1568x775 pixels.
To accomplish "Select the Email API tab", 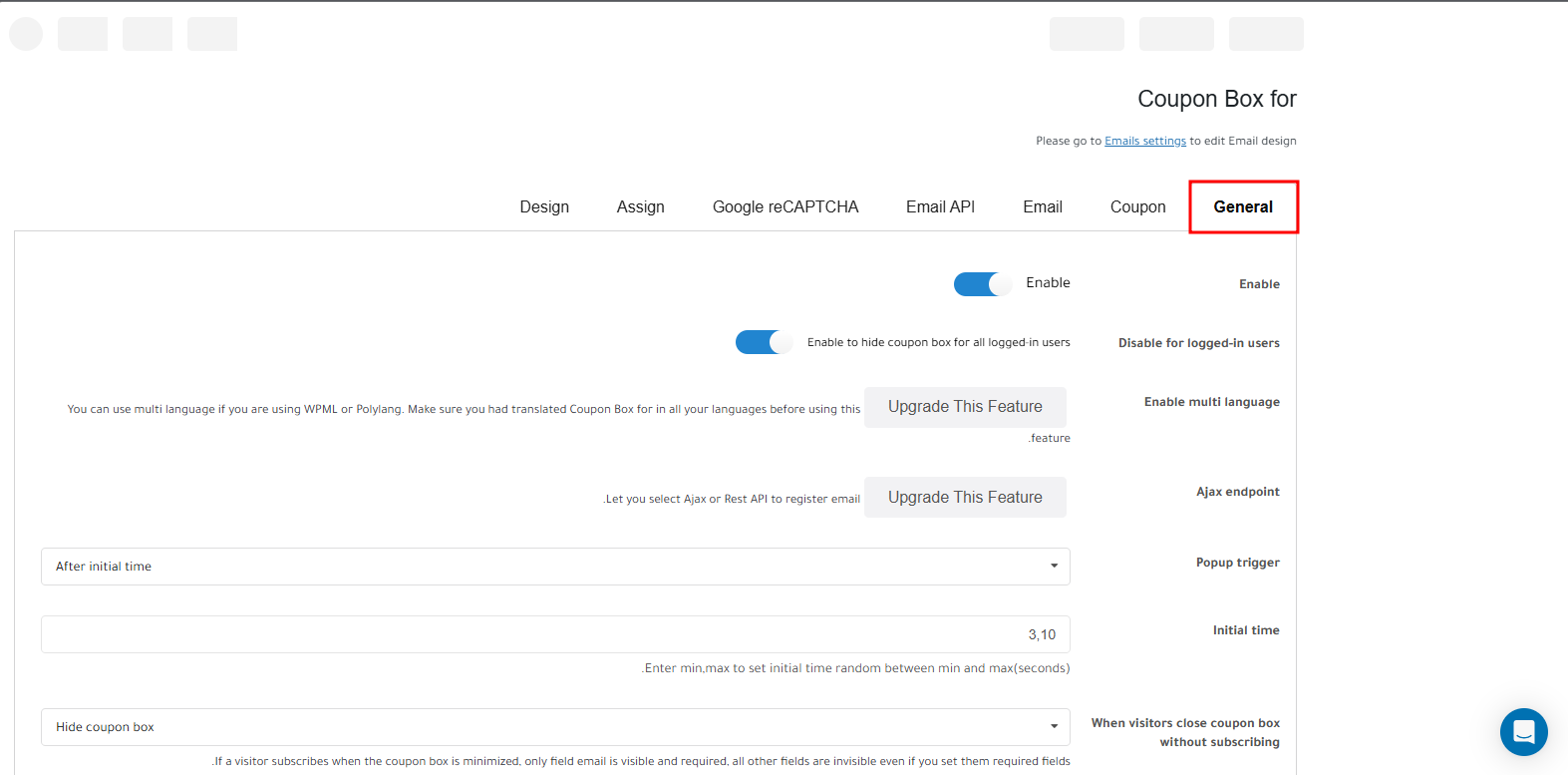I will click(x=940, y=206).
